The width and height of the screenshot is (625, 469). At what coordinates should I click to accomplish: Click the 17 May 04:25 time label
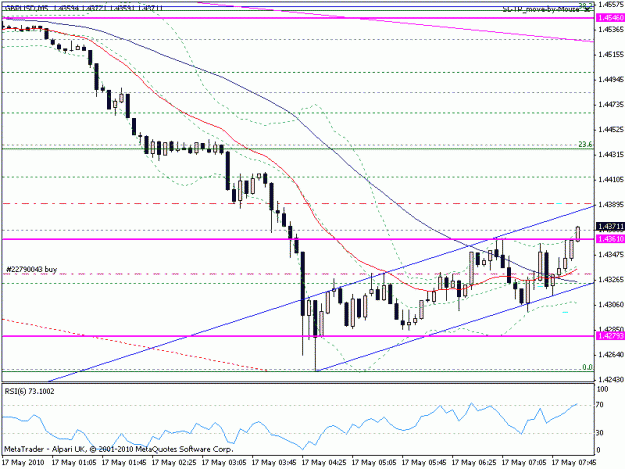pyautogui.click(x=324, y=463)
